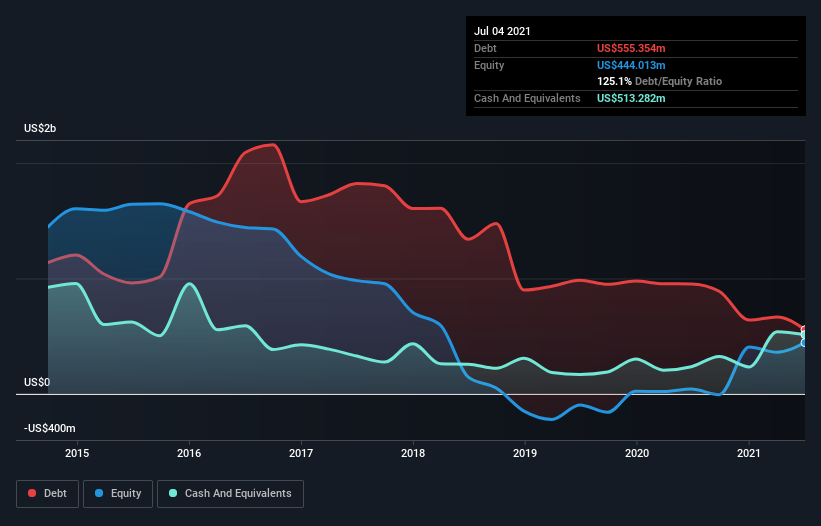Select the 2021 x-axis label
Screen dimensions: 821x526
(749, 453)
